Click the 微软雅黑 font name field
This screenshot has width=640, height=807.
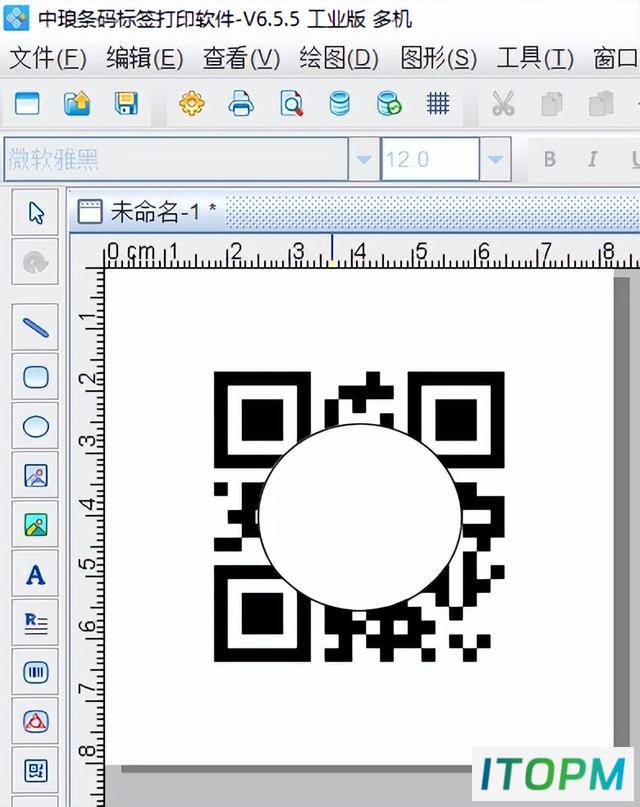point(176,159)
